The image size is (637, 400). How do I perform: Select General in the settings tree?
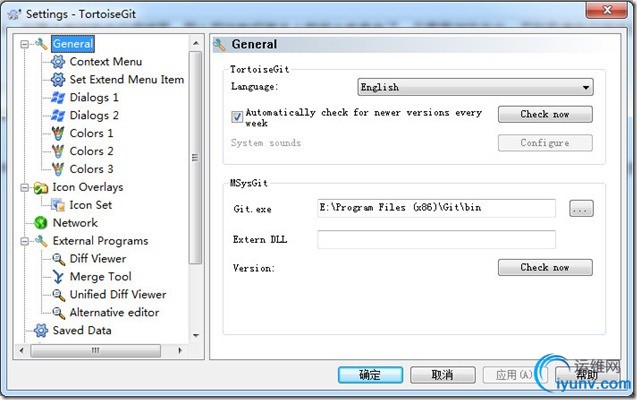[x=73, y=44]
